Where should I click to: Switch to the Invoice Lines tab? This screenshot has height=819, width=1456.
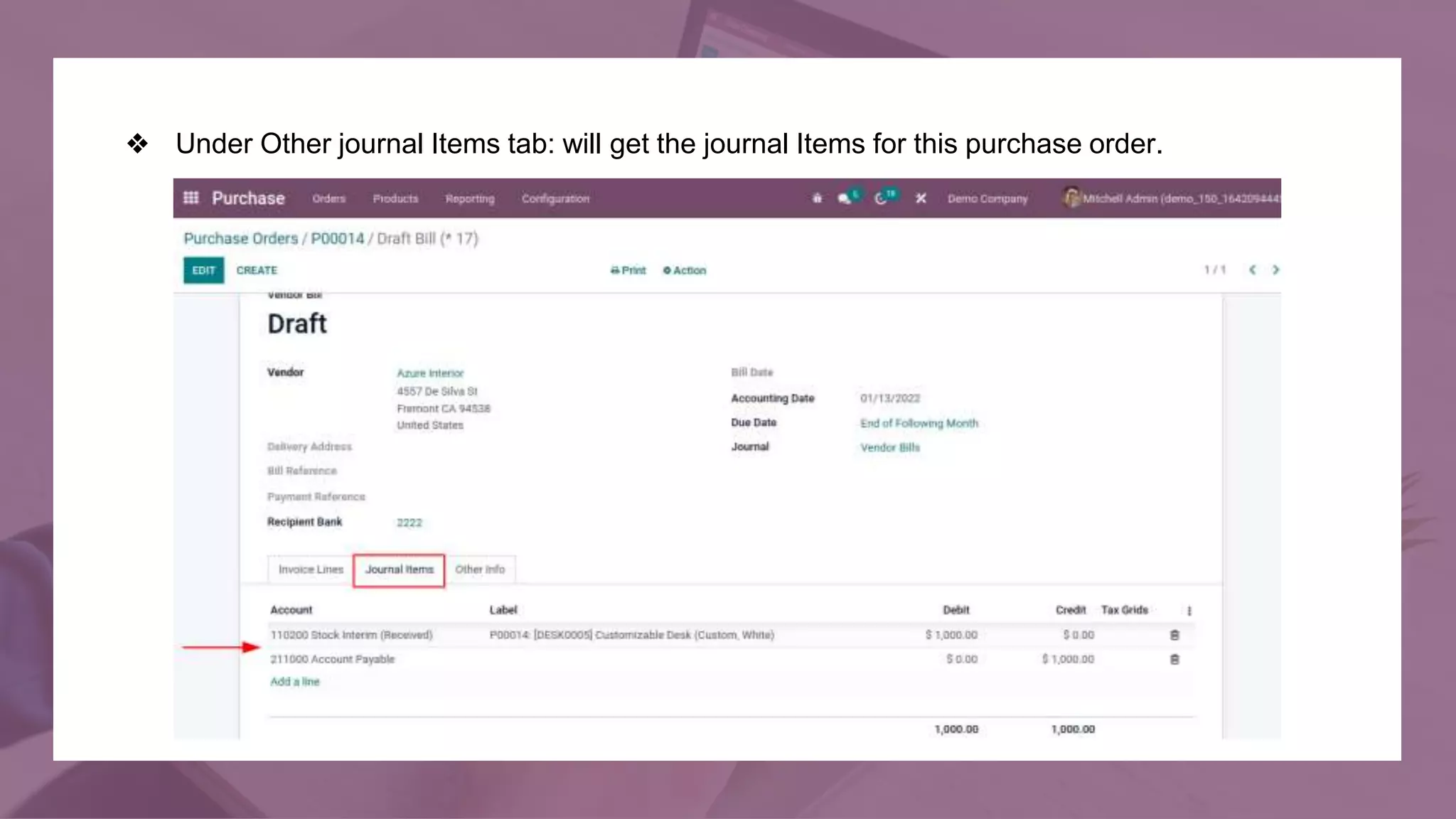coord(311,569)
